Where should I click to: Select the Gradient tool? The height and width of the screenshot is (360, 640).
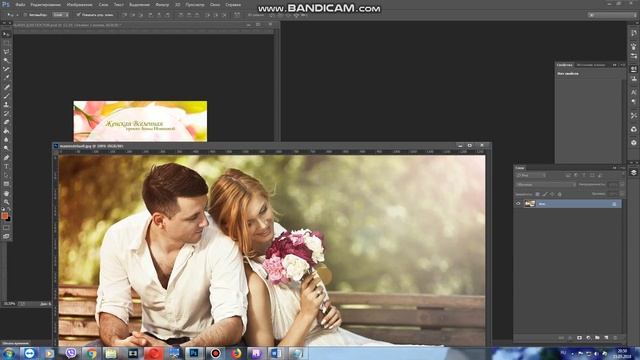[x=6, y=131]
